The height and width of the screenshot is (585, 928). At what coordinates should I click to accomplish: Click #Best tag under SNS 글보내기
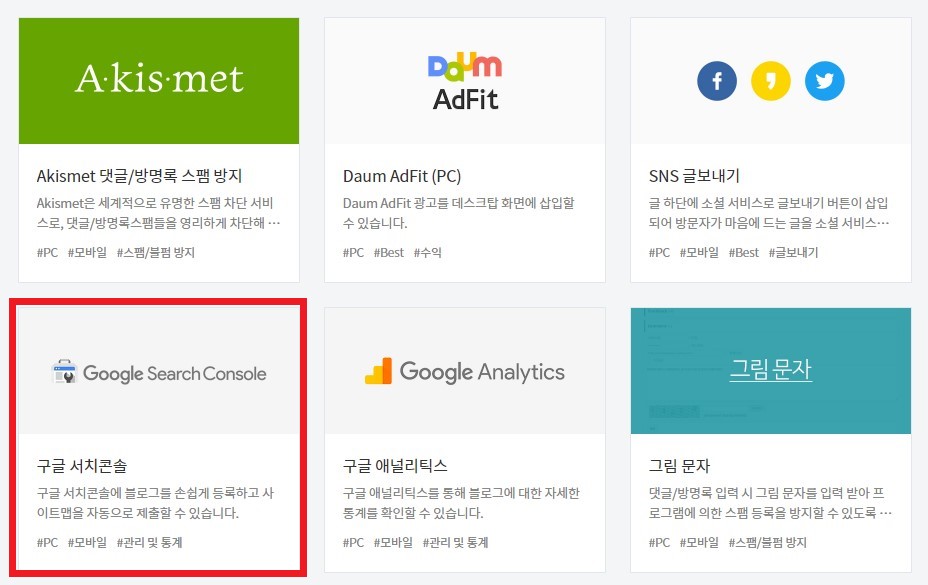(x=743, y=252)
